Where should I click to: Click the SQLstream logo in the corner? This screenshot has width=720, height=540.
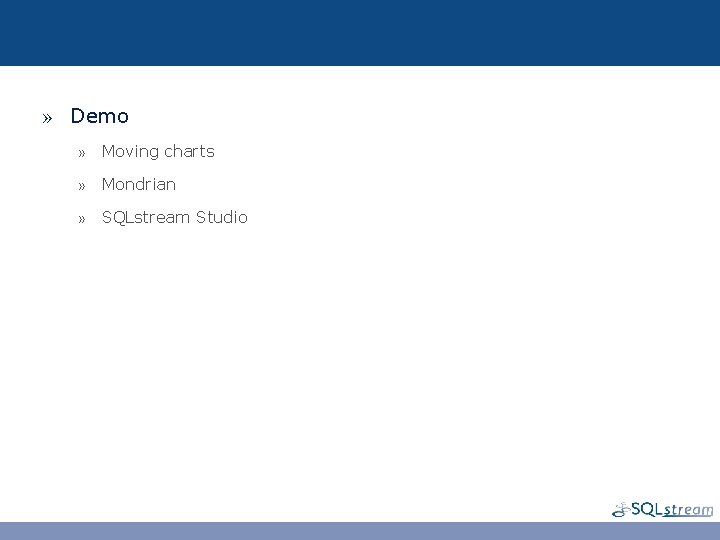pyautogui.click(x=663, y=509)
